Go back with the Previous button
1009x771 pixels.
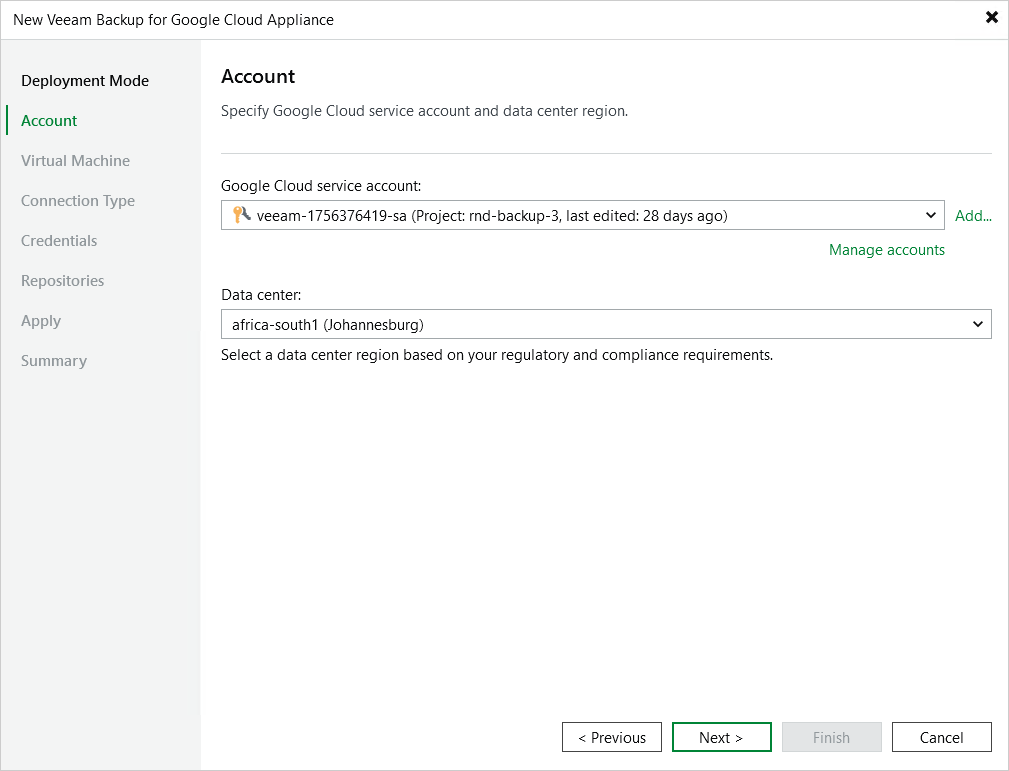click(611, 737)
